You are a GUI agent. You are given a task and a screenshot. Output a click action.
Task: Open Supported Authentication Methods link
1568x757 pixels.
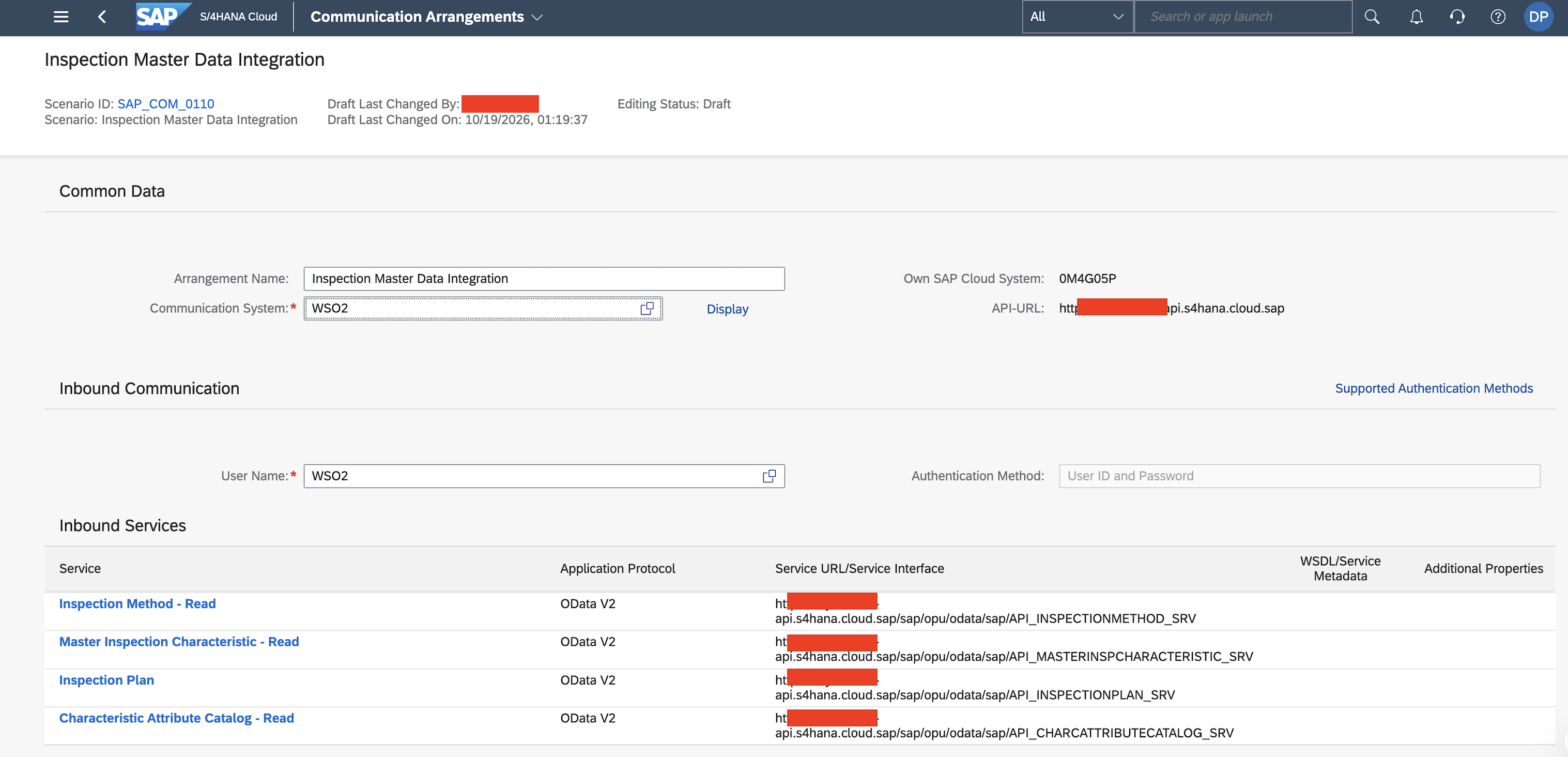pyautogui.click(x=1434, y=388)
